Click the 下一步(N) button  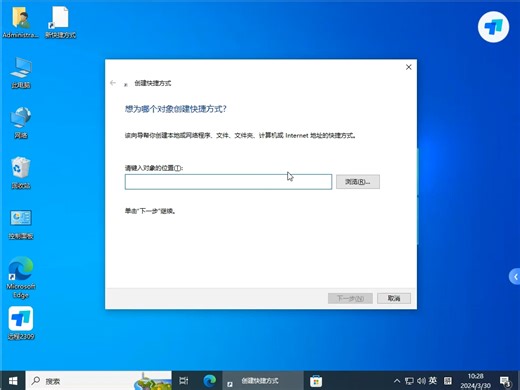coord(350,298)
